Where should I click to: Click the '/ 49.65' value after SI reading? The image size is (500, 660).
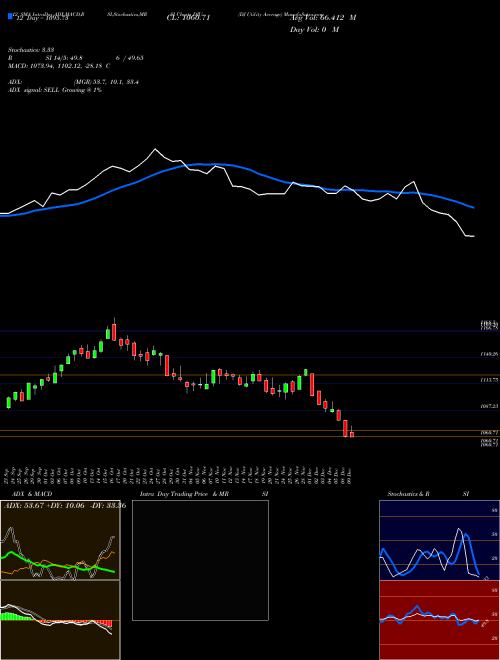pos(133,58)
